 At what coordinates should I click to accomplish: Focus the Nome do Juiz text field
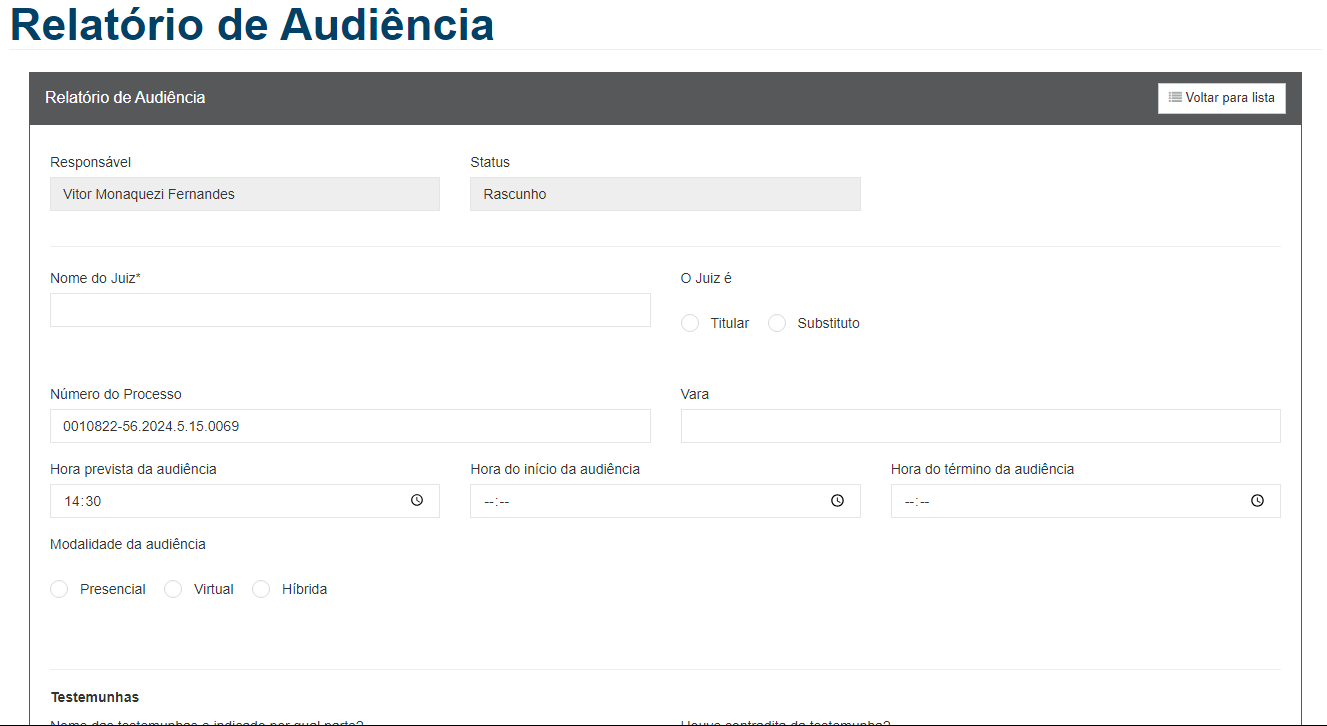[x=350, y=310]
